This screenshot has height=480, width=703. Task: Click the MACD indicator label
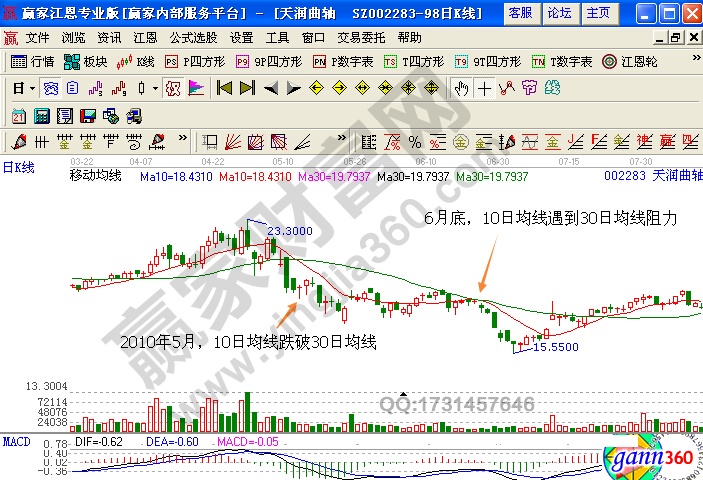[15, 440]
